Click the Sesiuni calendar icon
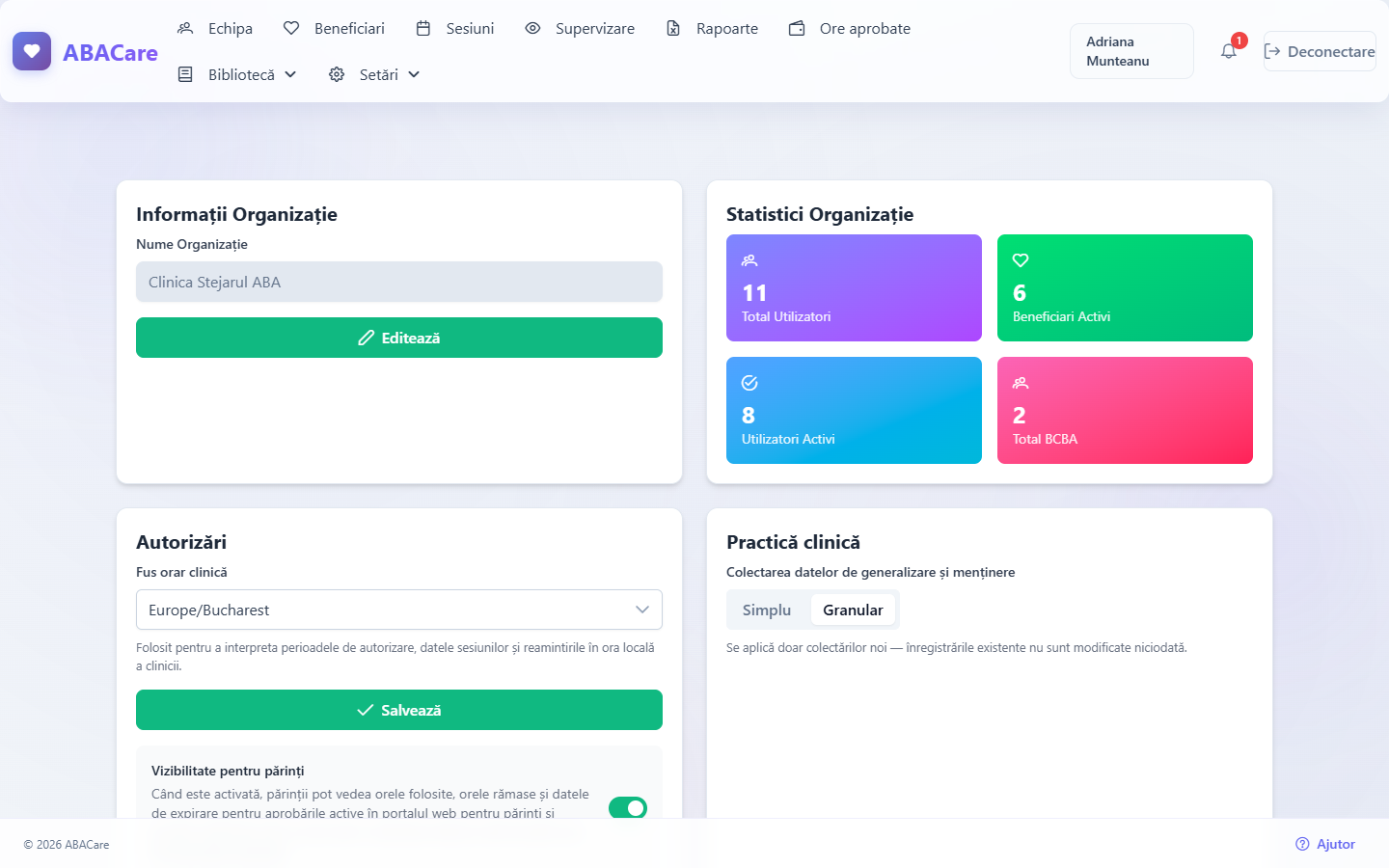The image size is (1389, 868). (x=423, y=28)
